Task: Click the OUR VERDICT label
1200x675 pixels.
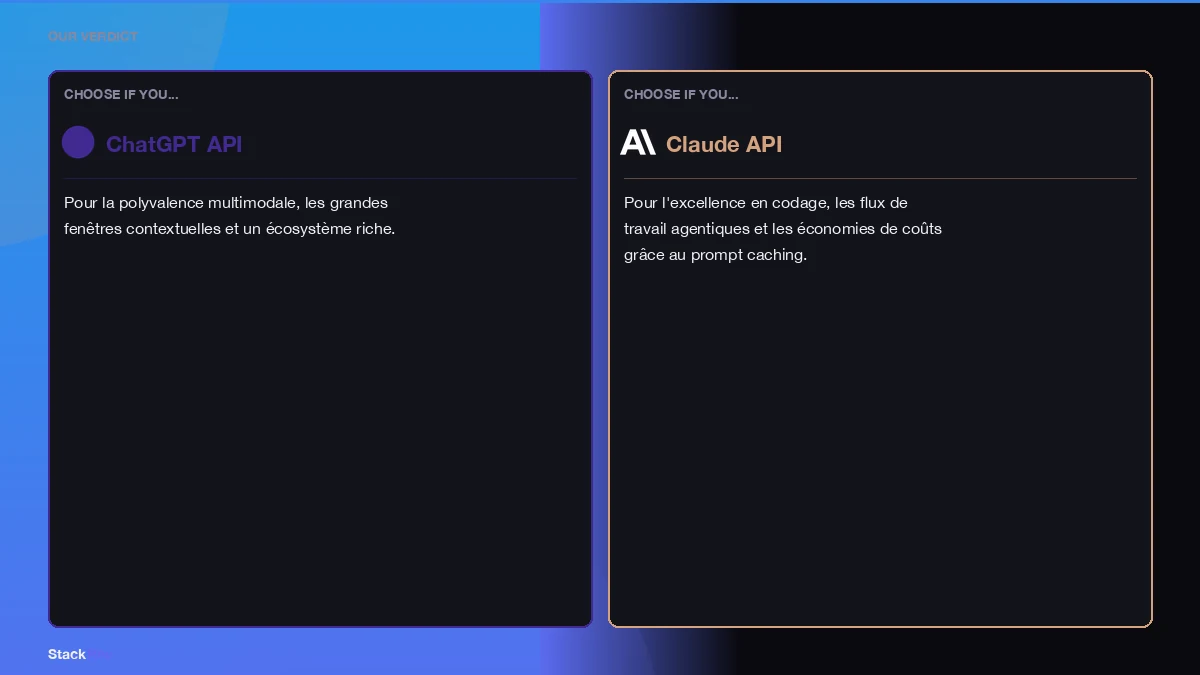Action: point(92,36)
